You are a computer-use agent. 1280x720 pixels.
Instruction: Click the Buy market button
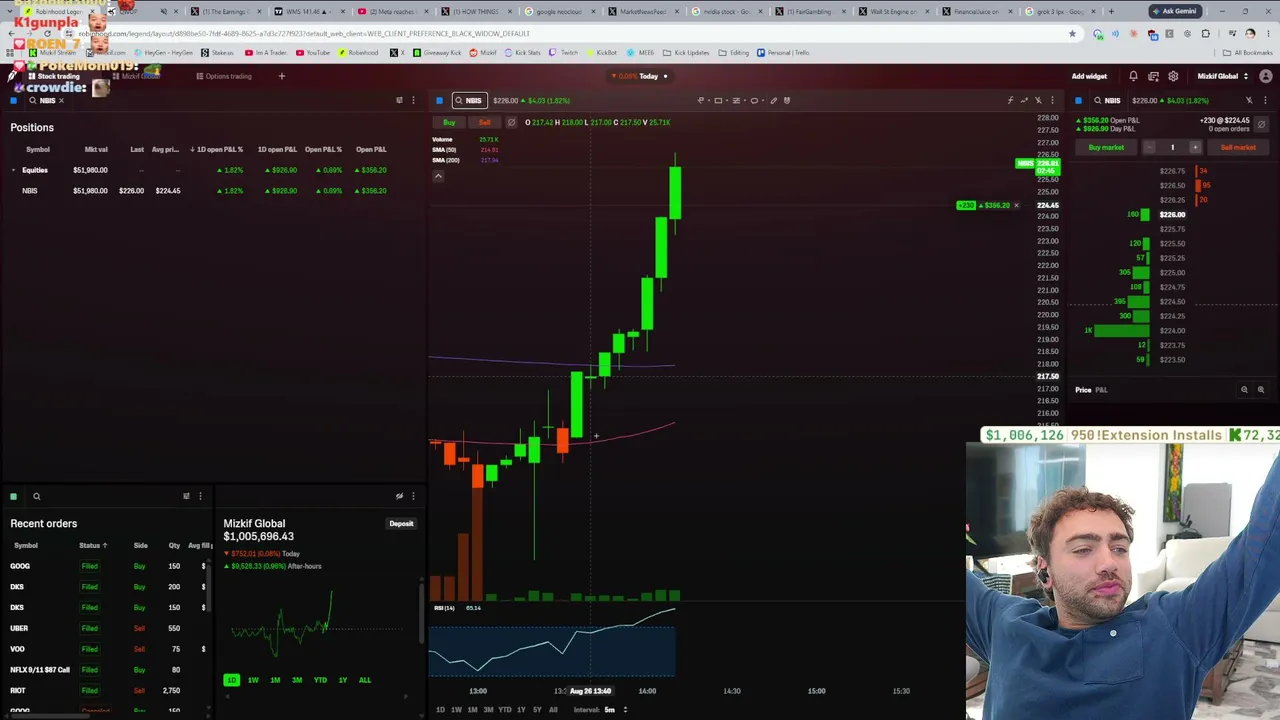1106,147
